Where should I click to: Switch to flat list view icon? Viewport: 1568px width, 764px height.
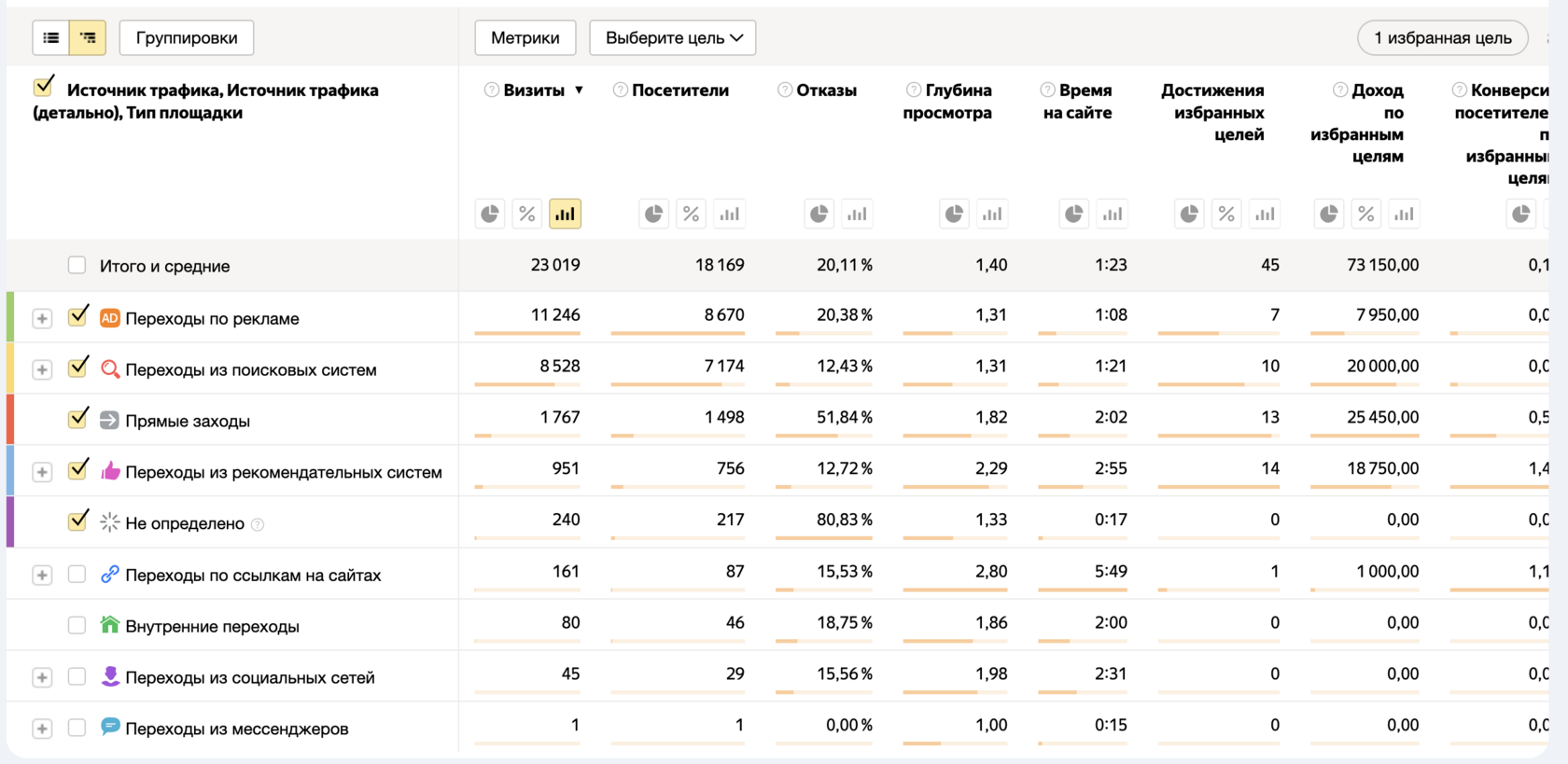51,38
